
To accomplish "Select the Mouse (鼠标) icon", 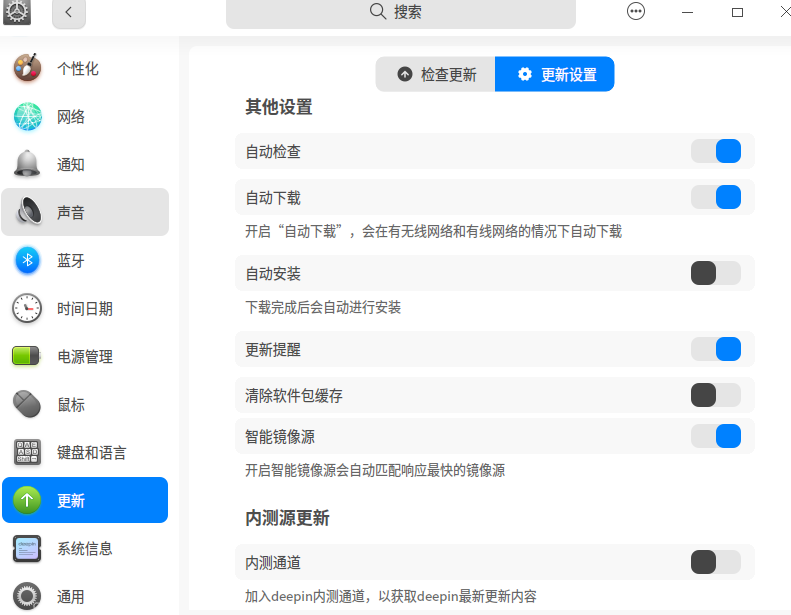I will click(x=27, y=404).
